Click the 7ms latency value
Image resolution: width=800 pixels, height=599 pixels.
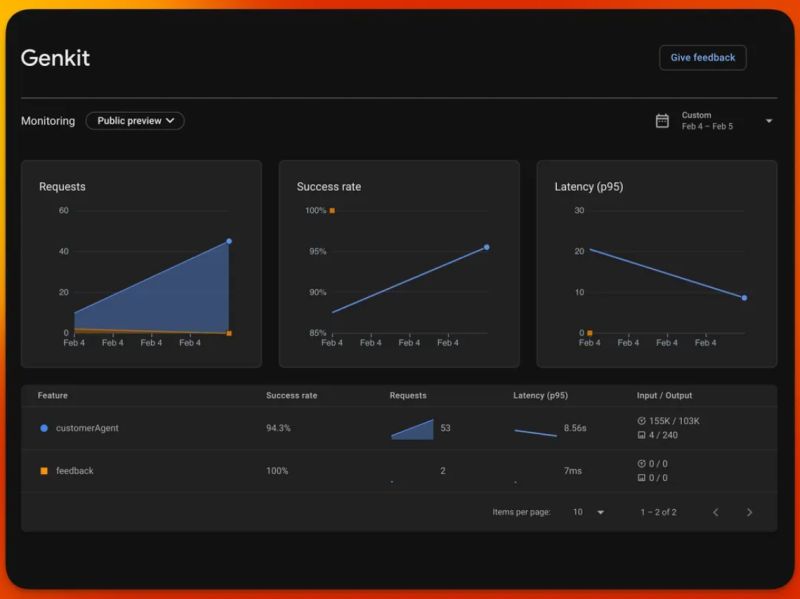point(572,471)
